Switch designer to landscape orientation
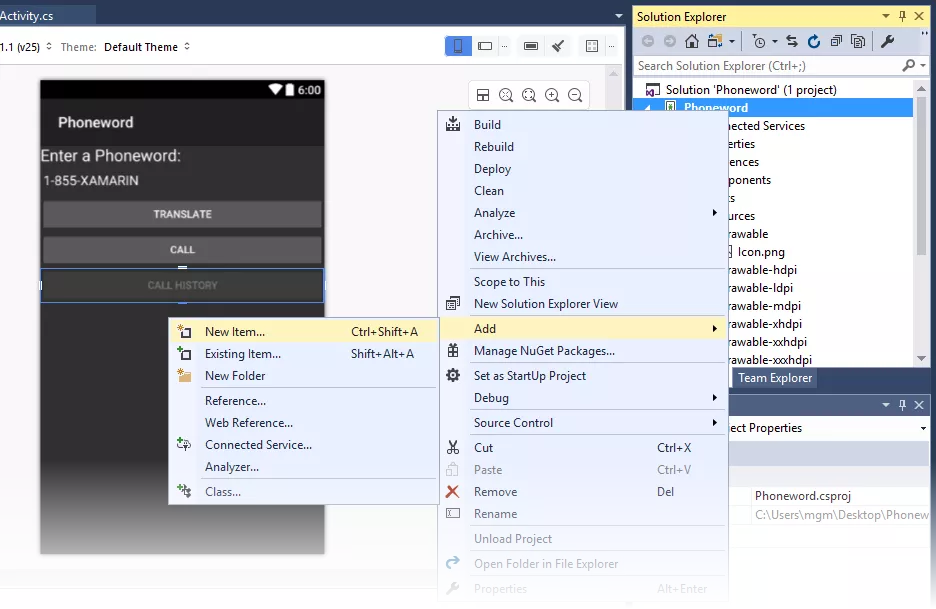 pyautogui.click(x=485, y=46)
